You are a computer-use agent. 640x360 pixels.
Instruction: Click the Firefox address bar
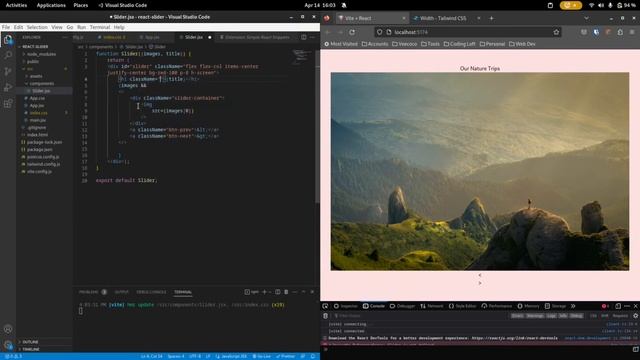coord(467,32)
